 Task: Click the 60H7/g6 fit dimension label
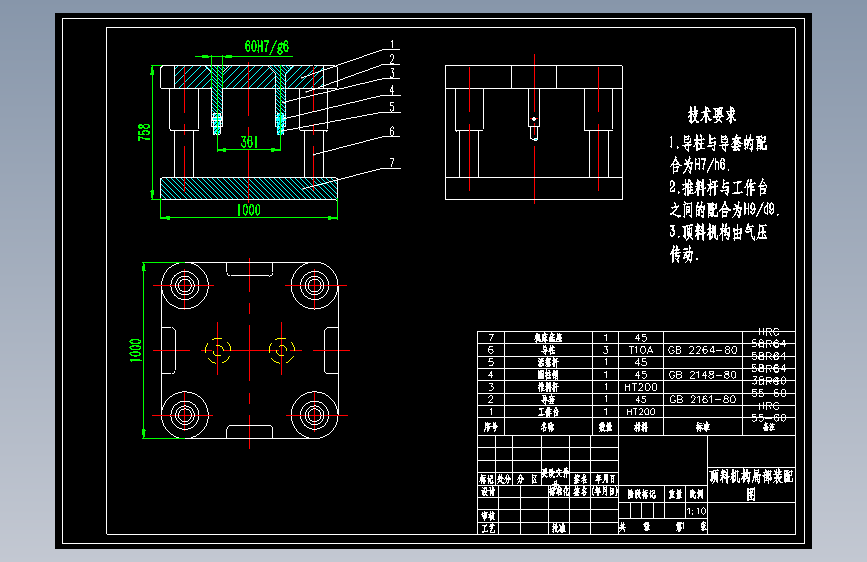[267, 46]
